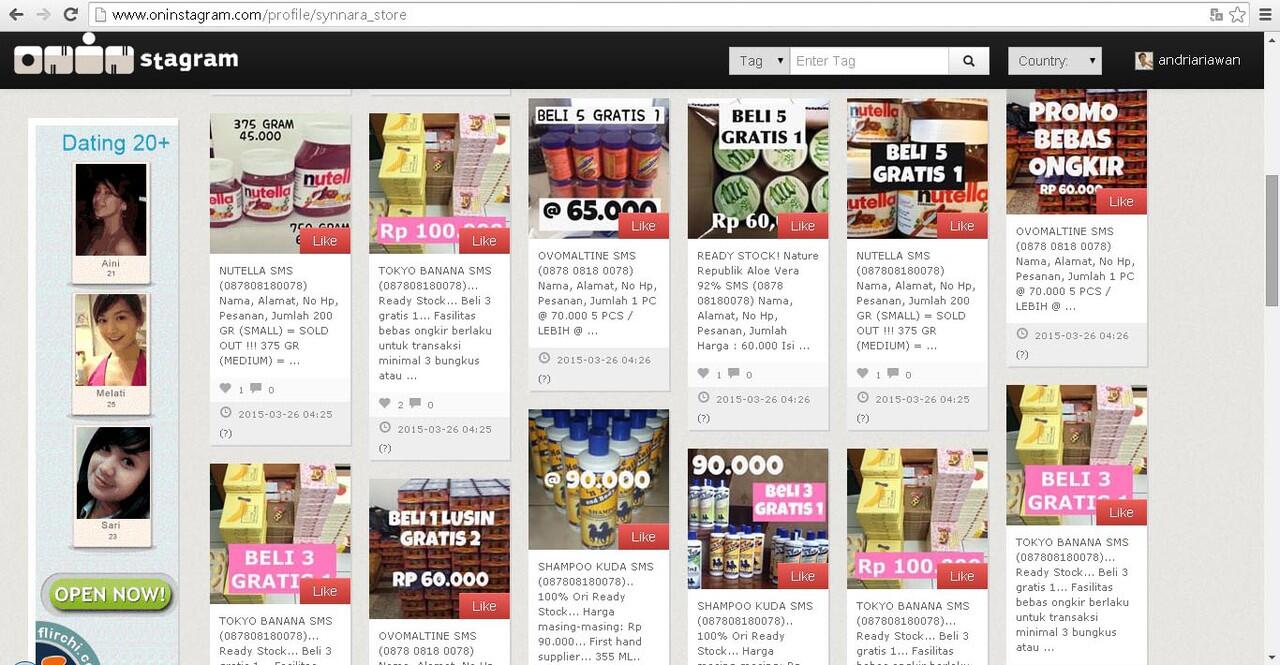Click Aini's photo in Dating ad
Viewport: 1280px width, 665px height.
111,209
